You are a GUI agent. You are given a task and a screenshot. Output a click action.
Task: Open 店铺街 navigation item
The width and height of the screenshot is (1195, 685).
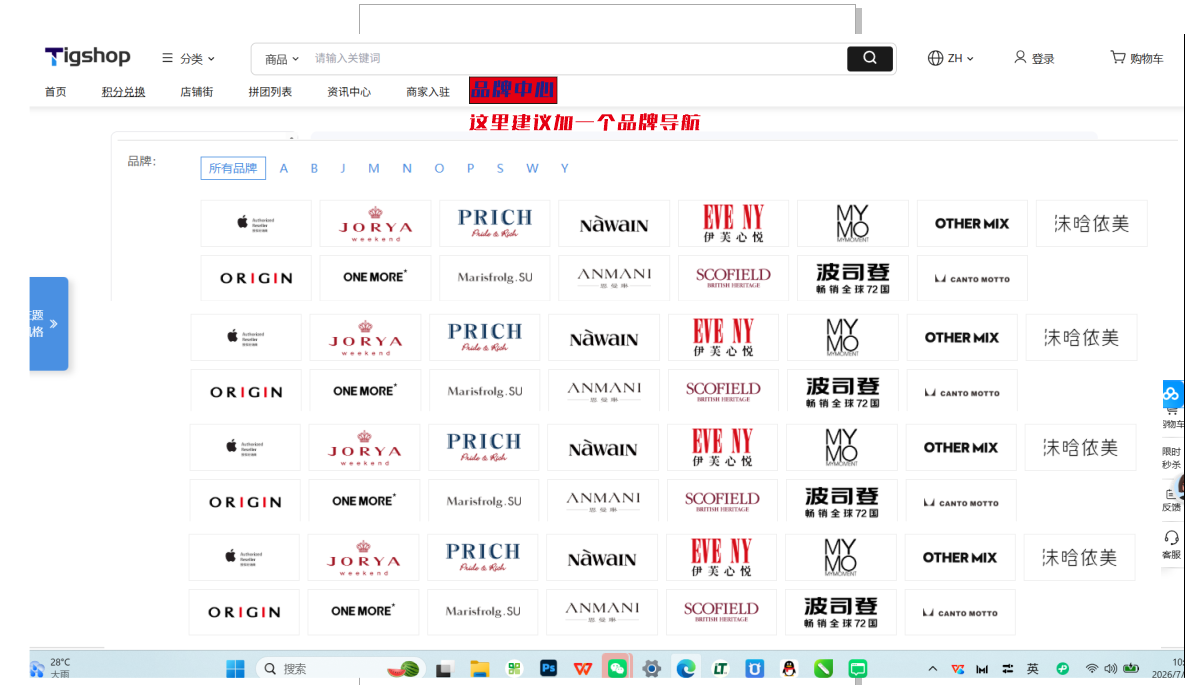(197, 92)
